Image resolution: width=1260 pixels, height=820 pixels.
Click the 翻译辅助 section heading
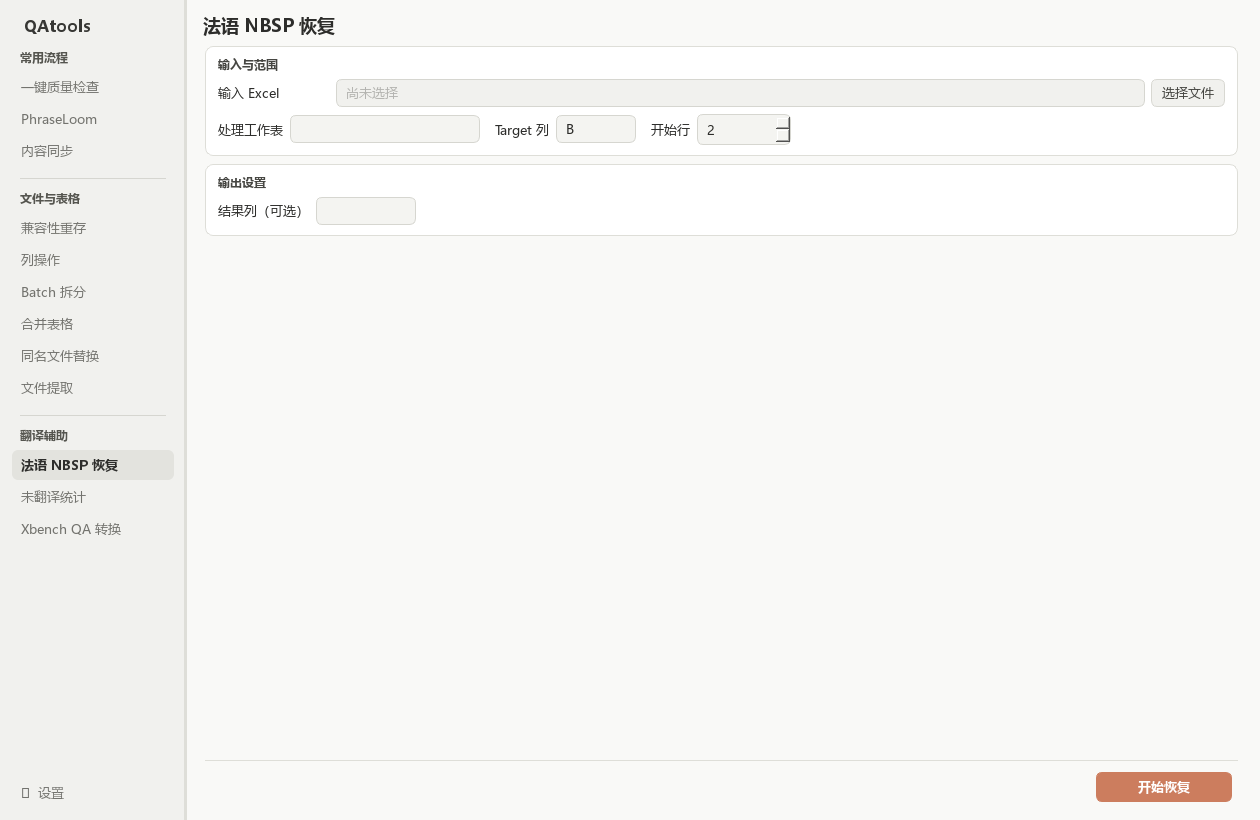tap(44, 436)
